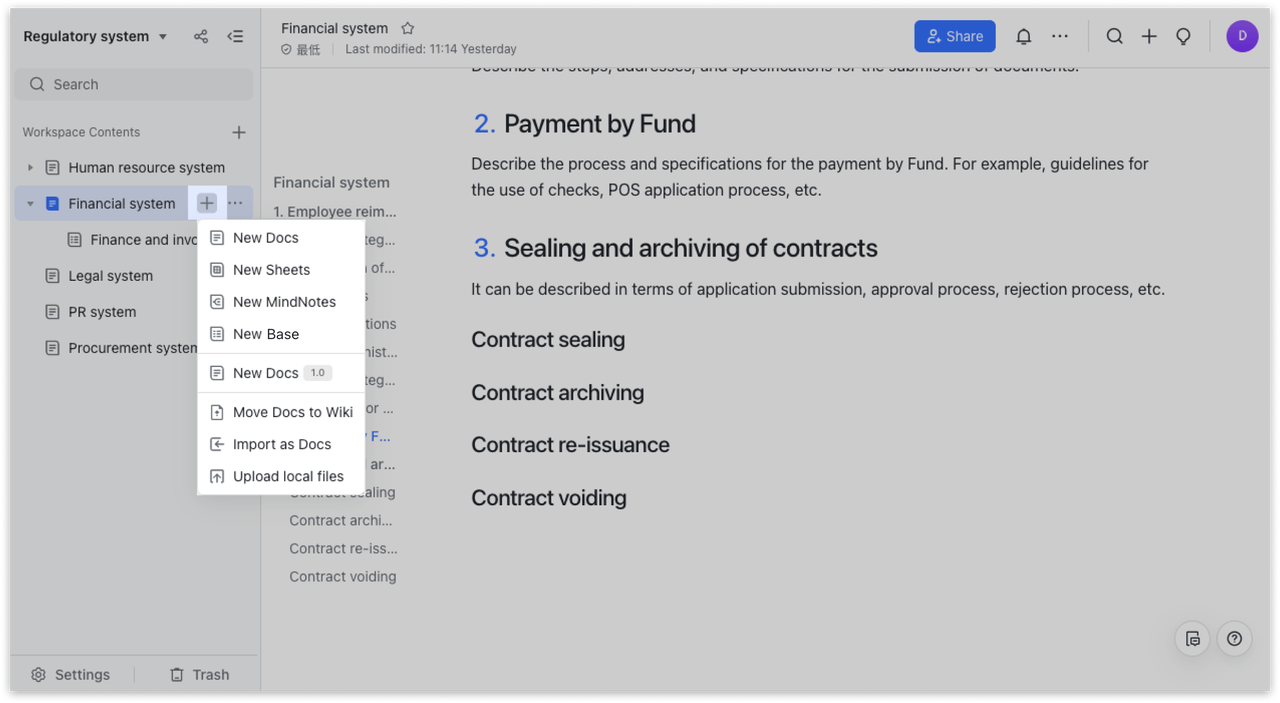
Task: Open notifications bell icon
Action: (x=1023, y=36)
